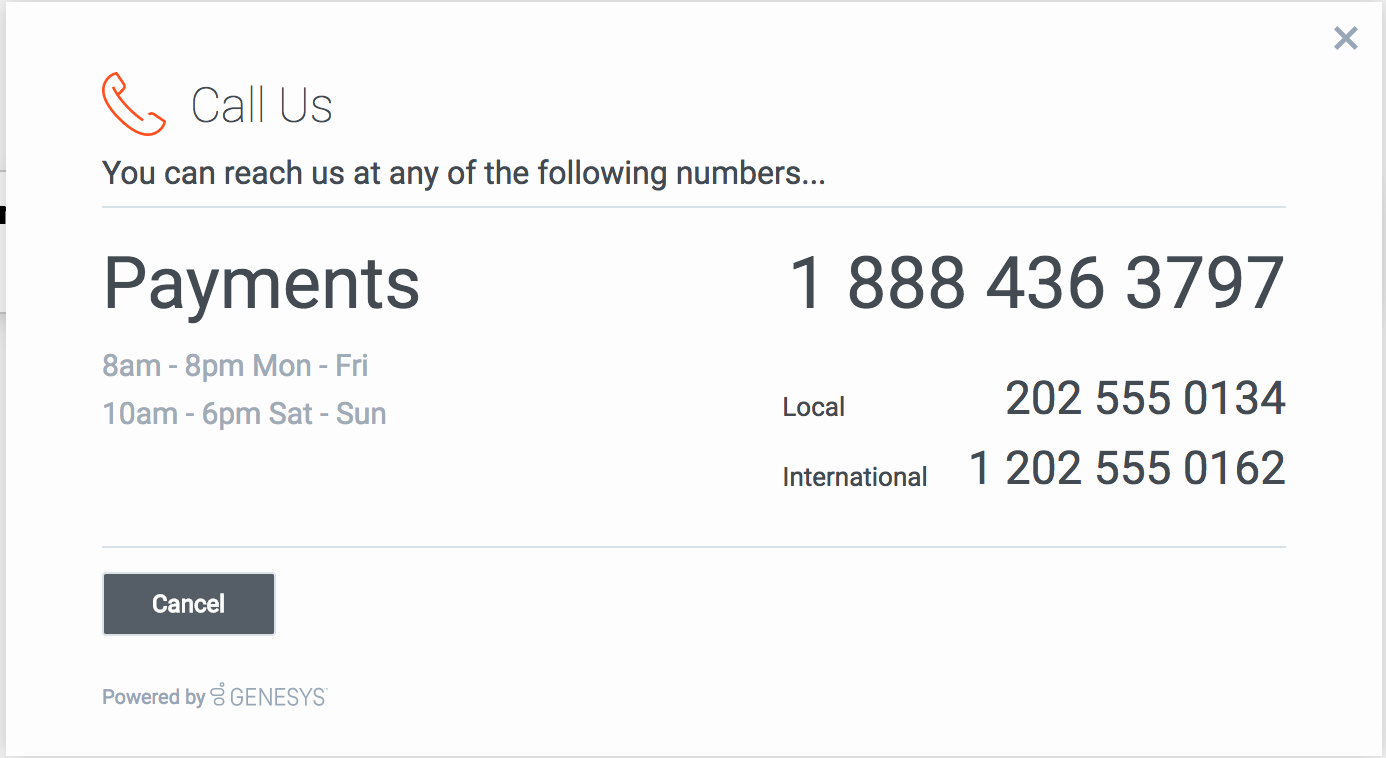
Task: Click the 'Powered by' footer text
Action: 153,697
